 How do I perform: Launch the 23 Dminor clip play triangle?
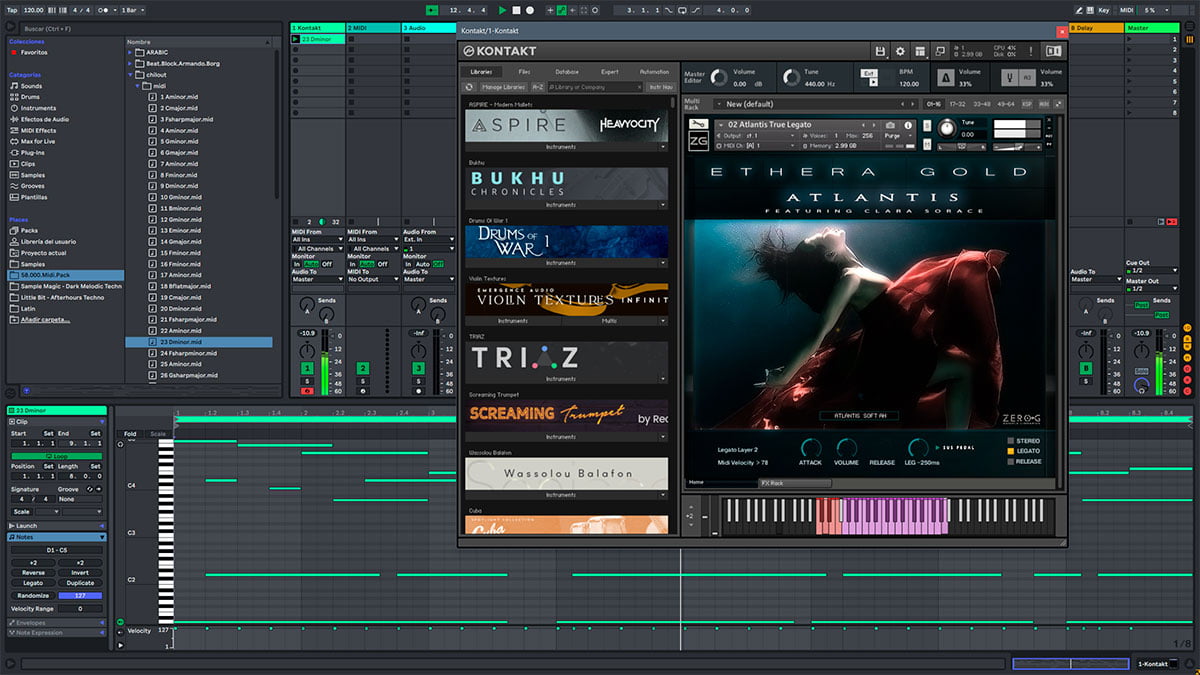point(295,39)
